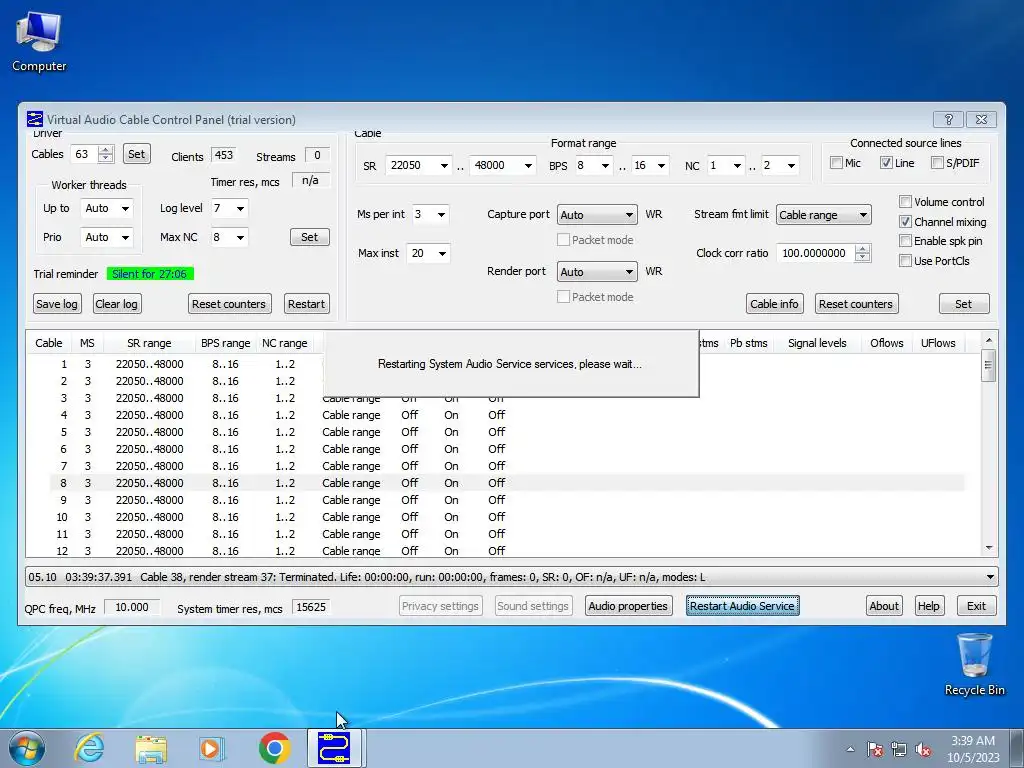This screenshot has width=1024, height=768.
Task: Enable the Enable spk pin checkbox
Action: 905,241
